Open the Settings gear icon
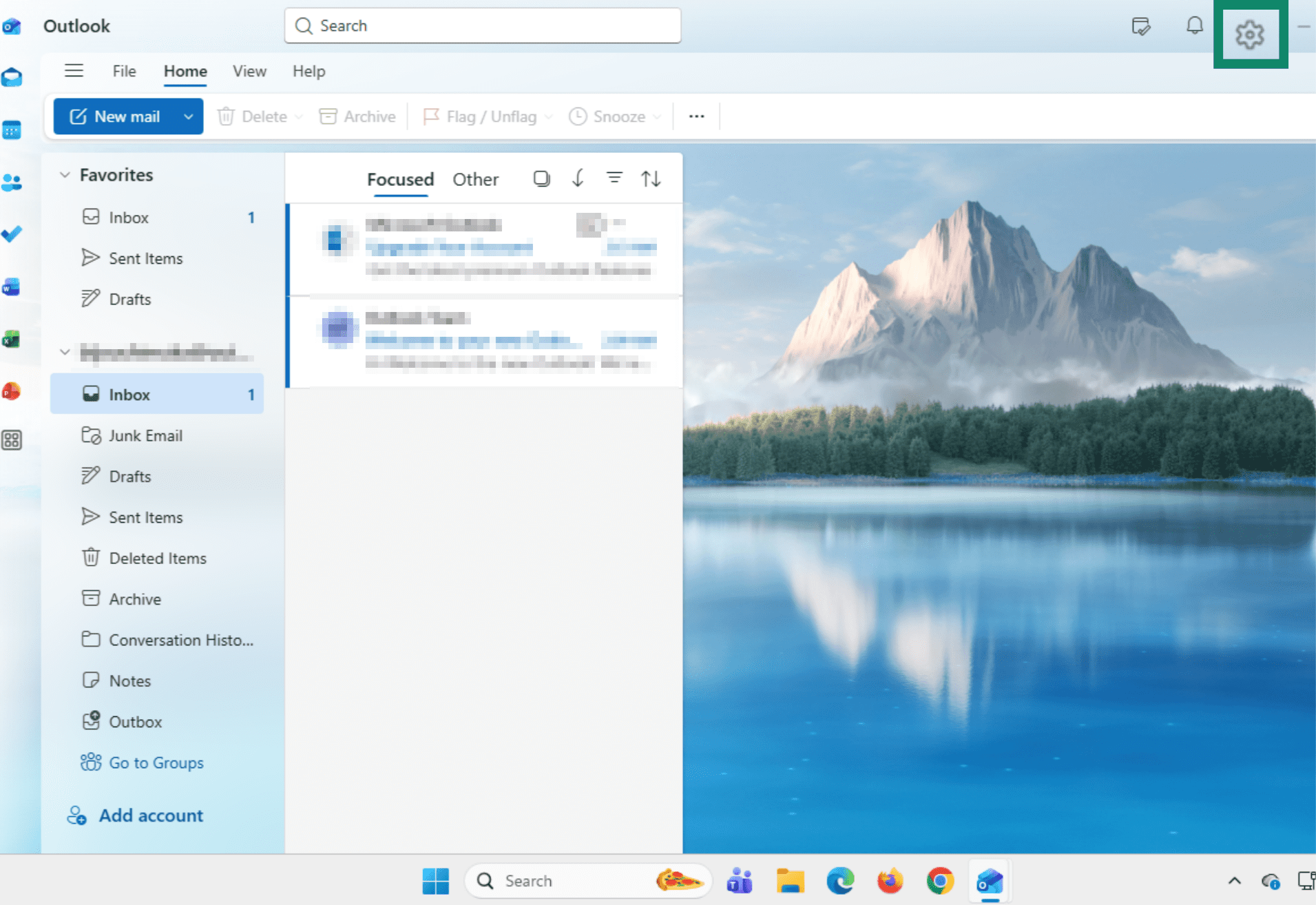 click(x=1249, y=34)
